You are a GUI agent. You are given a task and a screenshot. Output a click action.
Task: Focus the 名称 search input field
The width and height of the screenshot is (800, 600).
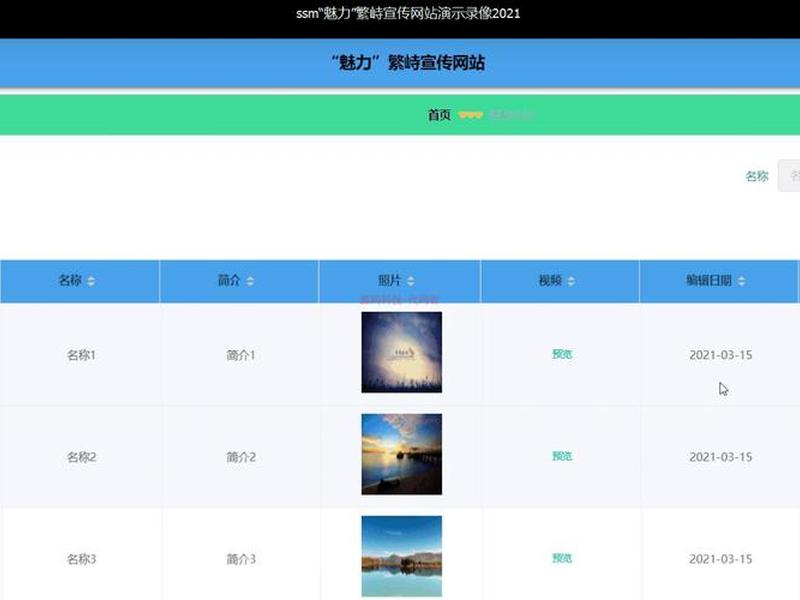pos(789,176)
